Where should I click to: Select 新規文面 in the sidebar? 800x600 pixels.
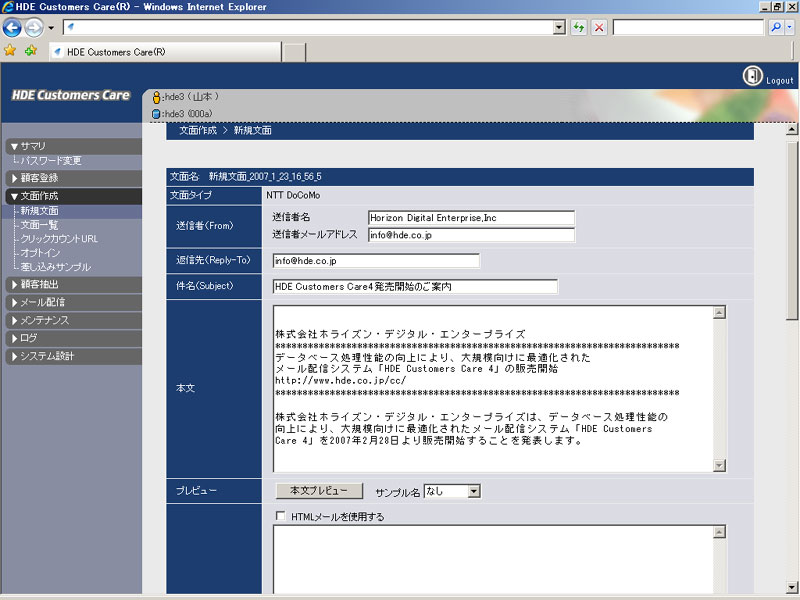click(x=39, y=211)
